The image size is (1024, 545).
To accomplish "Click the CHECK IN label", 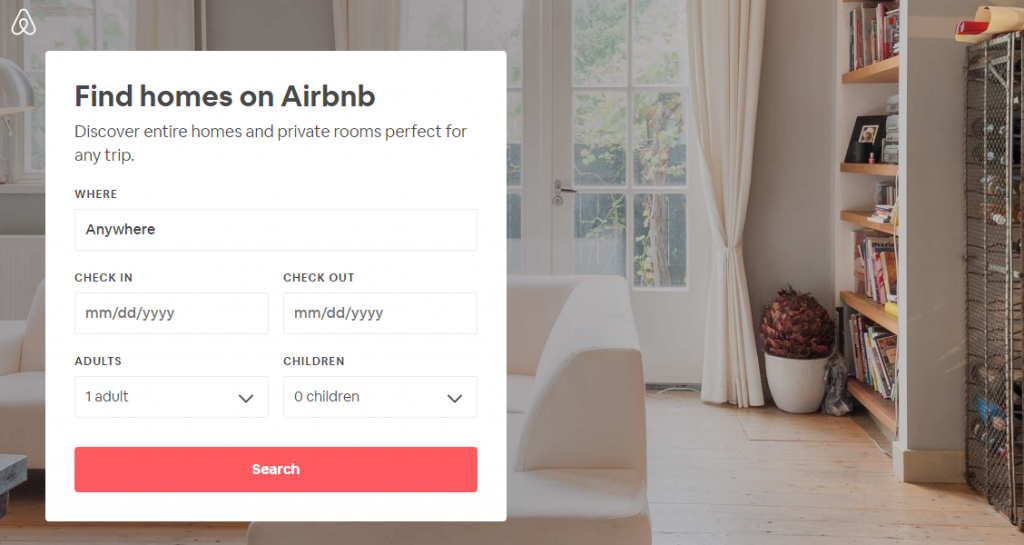I will coord(103,278).
